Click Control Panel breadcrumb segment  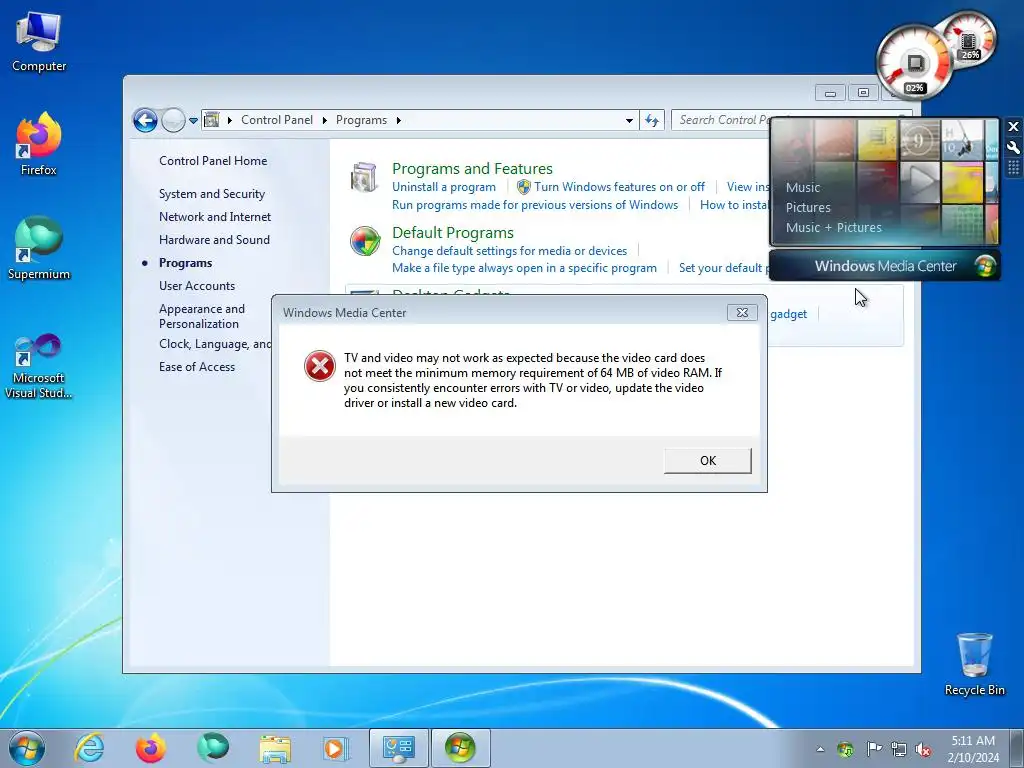tap(277, 120)
